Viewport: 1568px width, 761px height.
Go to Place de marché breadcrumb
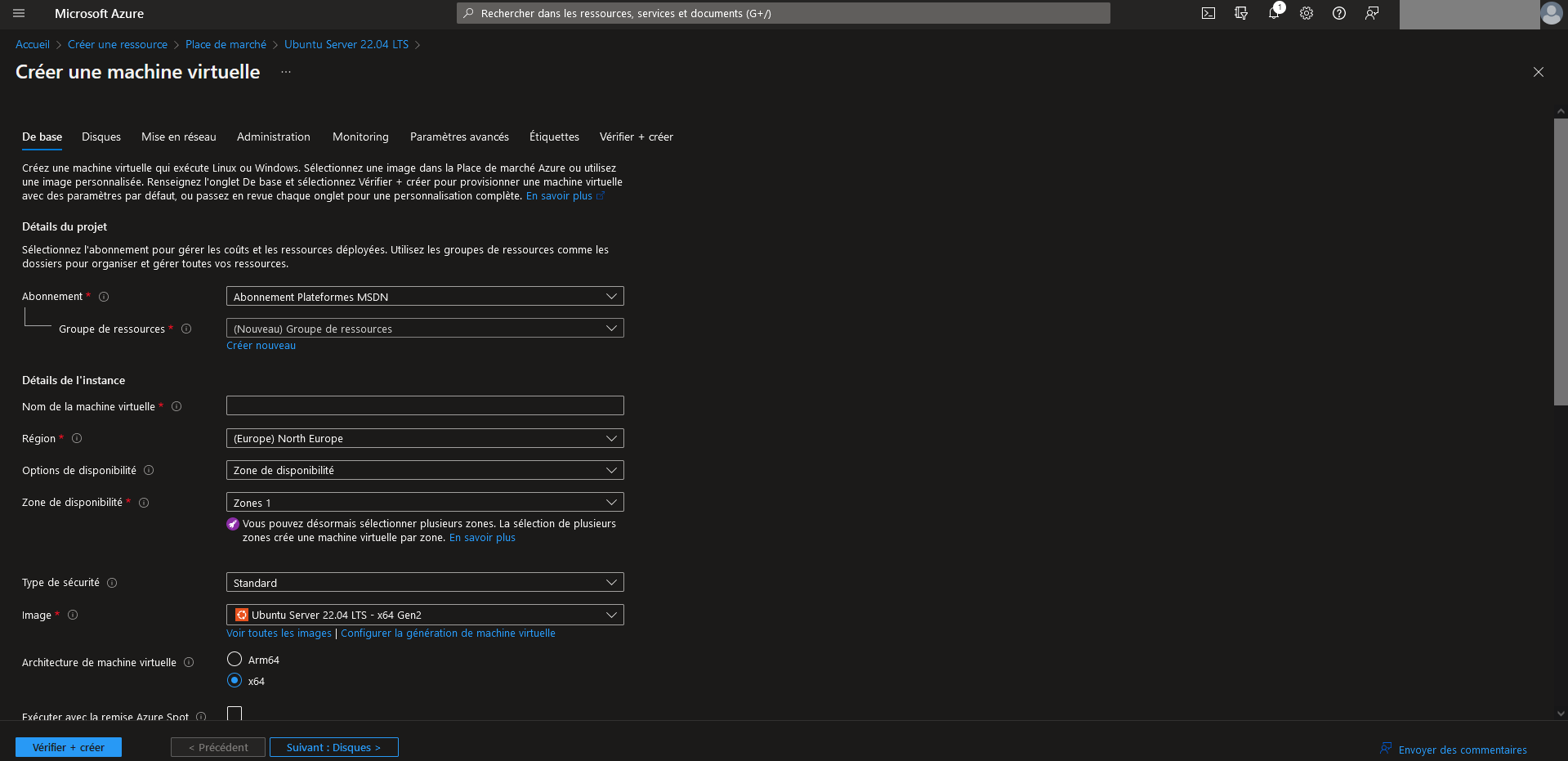tap(226, 44)
